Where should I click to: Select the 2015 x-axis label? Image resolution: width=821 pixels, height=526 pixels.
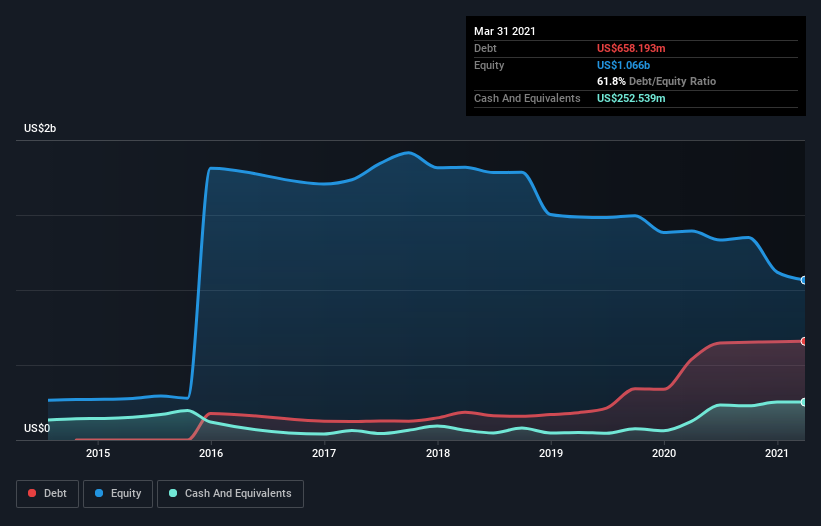(98, 453)
